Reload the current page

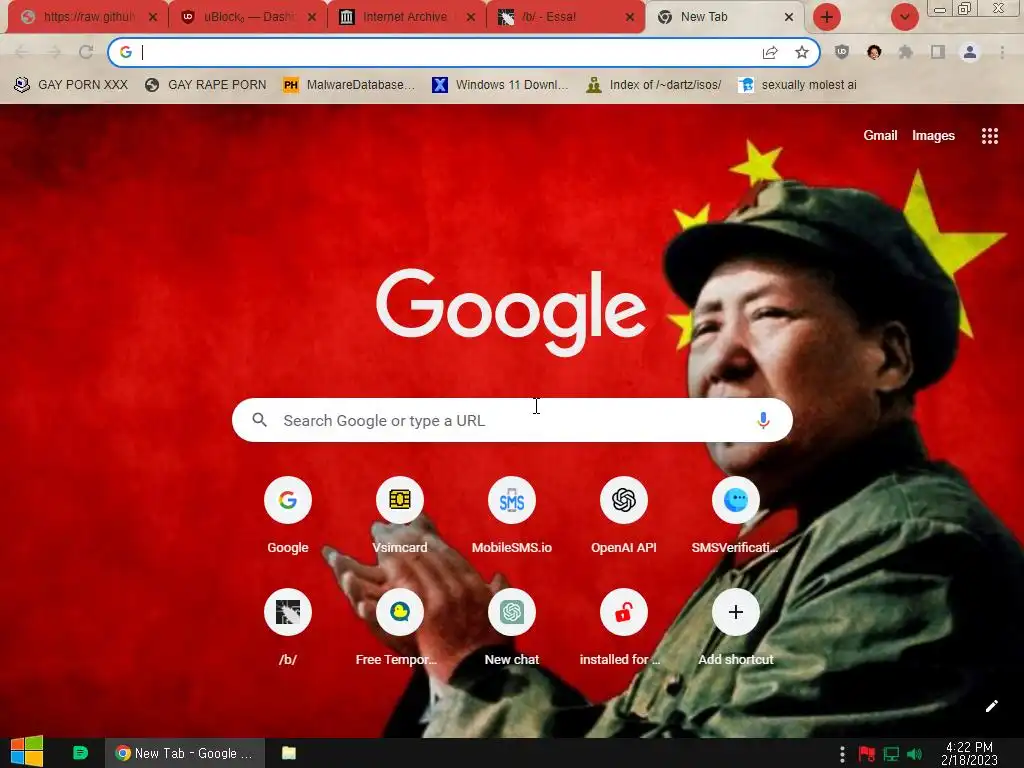click(x=86, y=52)
